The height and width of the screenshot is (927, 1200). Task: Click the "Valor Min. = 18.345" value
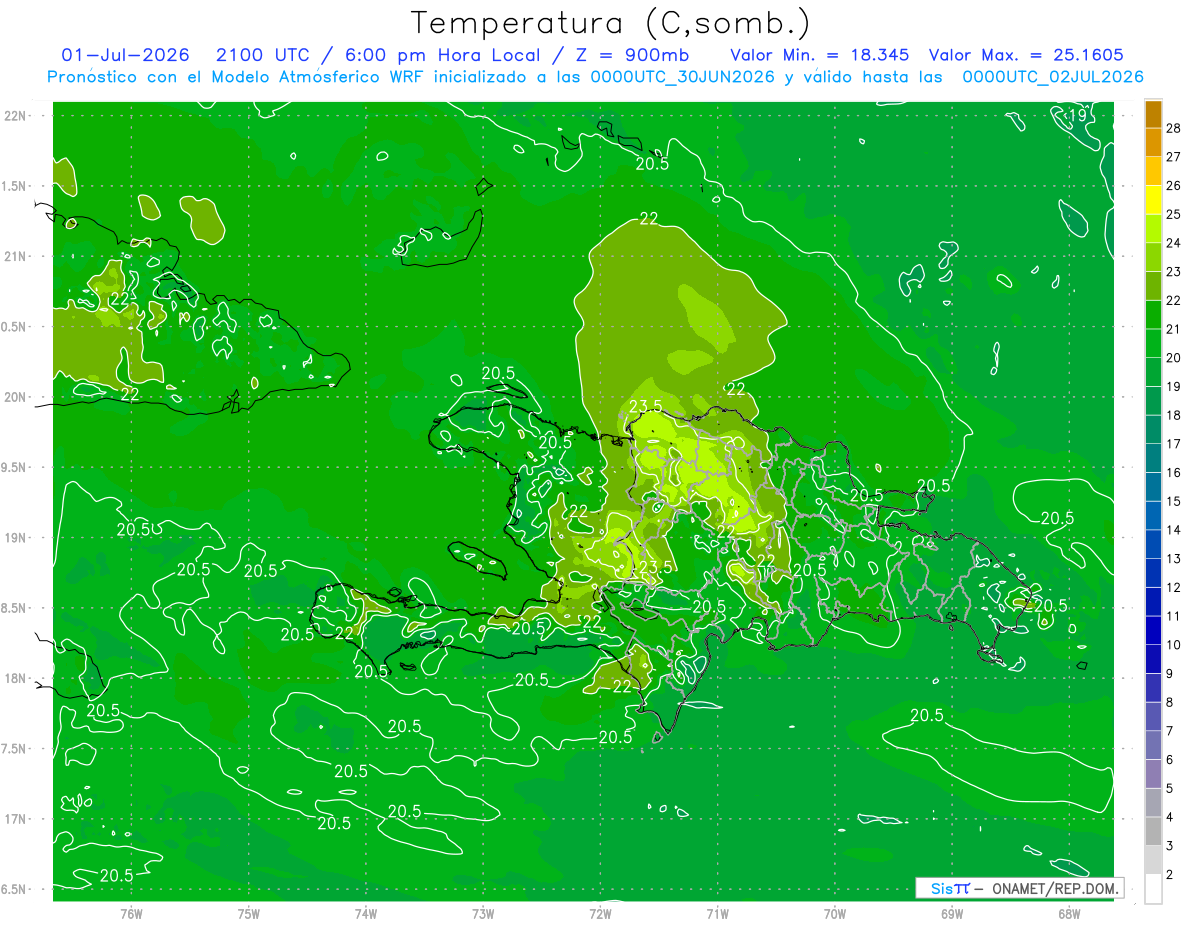point(820,55)
